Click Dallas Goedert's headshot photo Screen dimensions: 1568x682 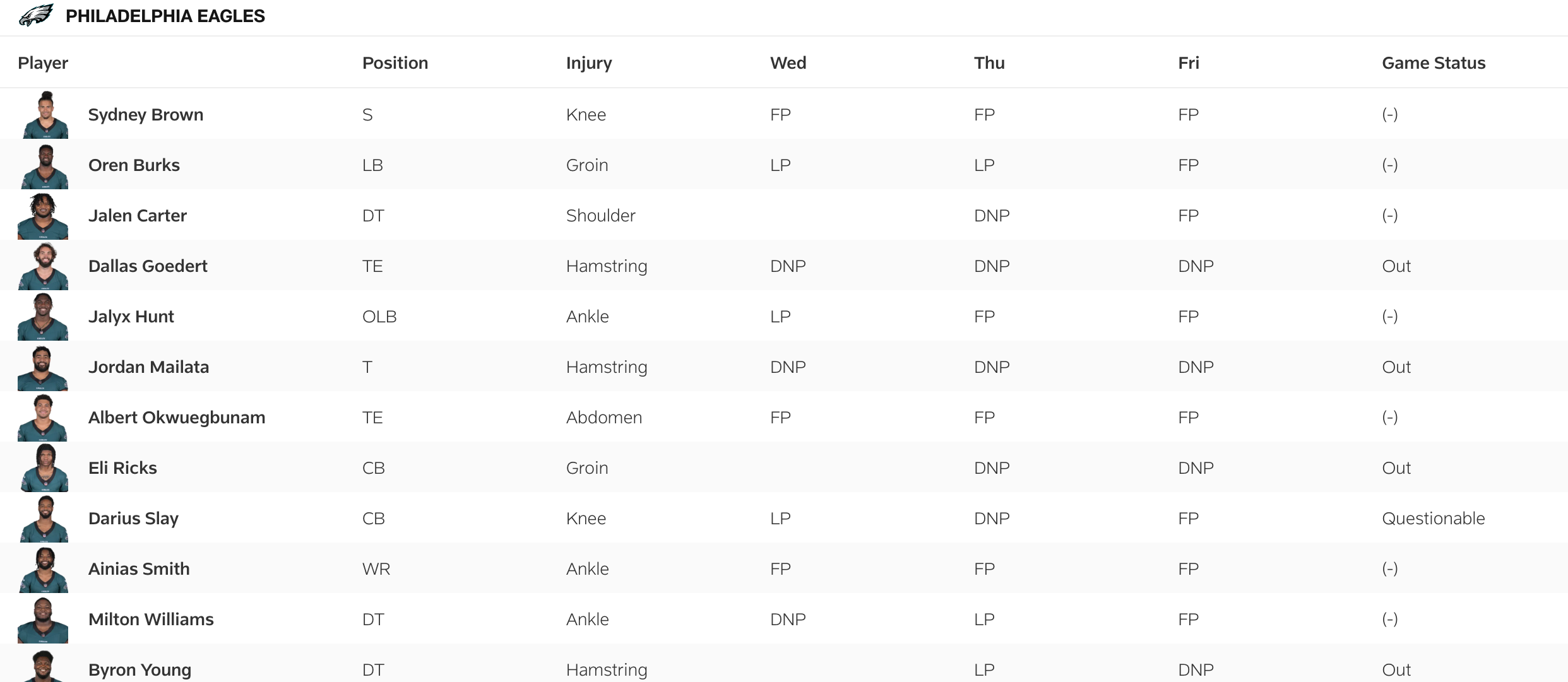[44, 267]
